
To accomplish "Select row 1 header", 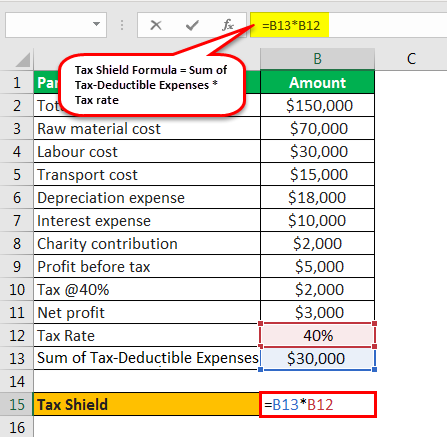I will tap(17, 82).
